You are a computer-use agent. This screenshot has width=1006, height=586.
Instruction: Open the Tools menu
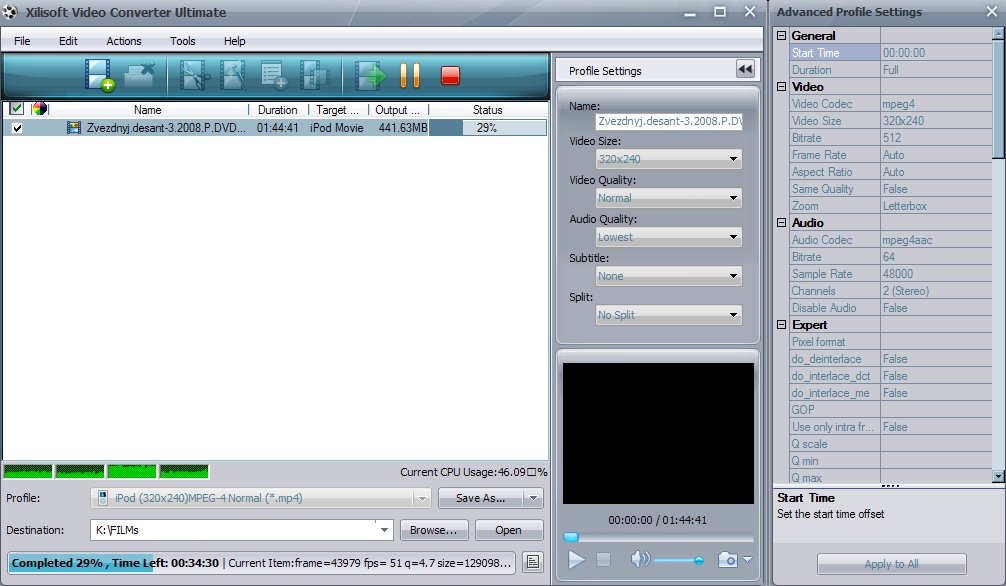pyautogui.click(x=183, y=40)
